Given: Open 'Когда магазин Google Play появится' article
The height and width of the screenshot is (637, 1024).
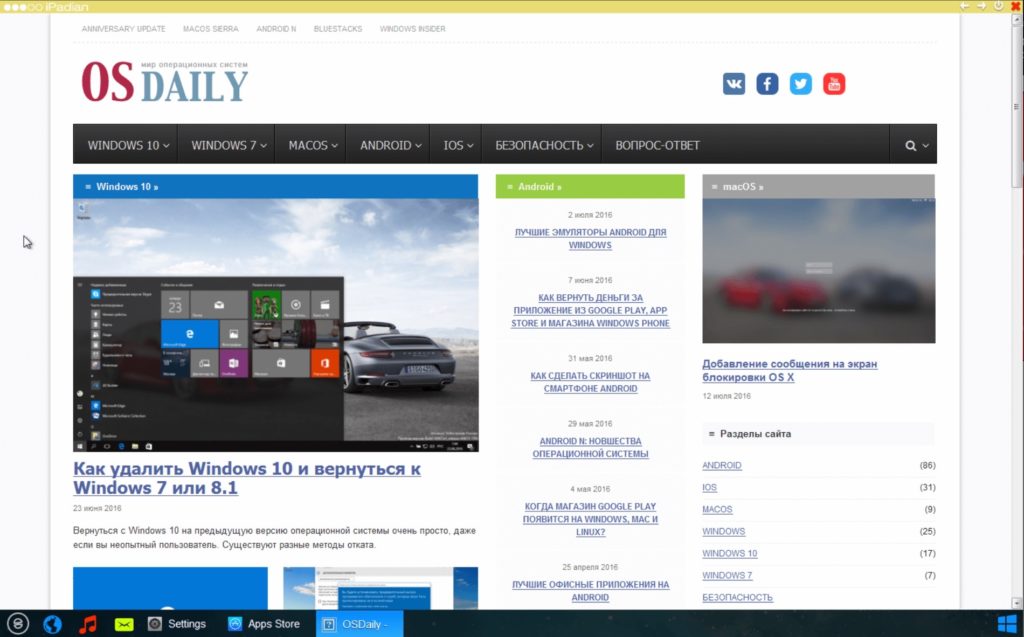Looking at the screenshot, I should click(x=590, y=519).
